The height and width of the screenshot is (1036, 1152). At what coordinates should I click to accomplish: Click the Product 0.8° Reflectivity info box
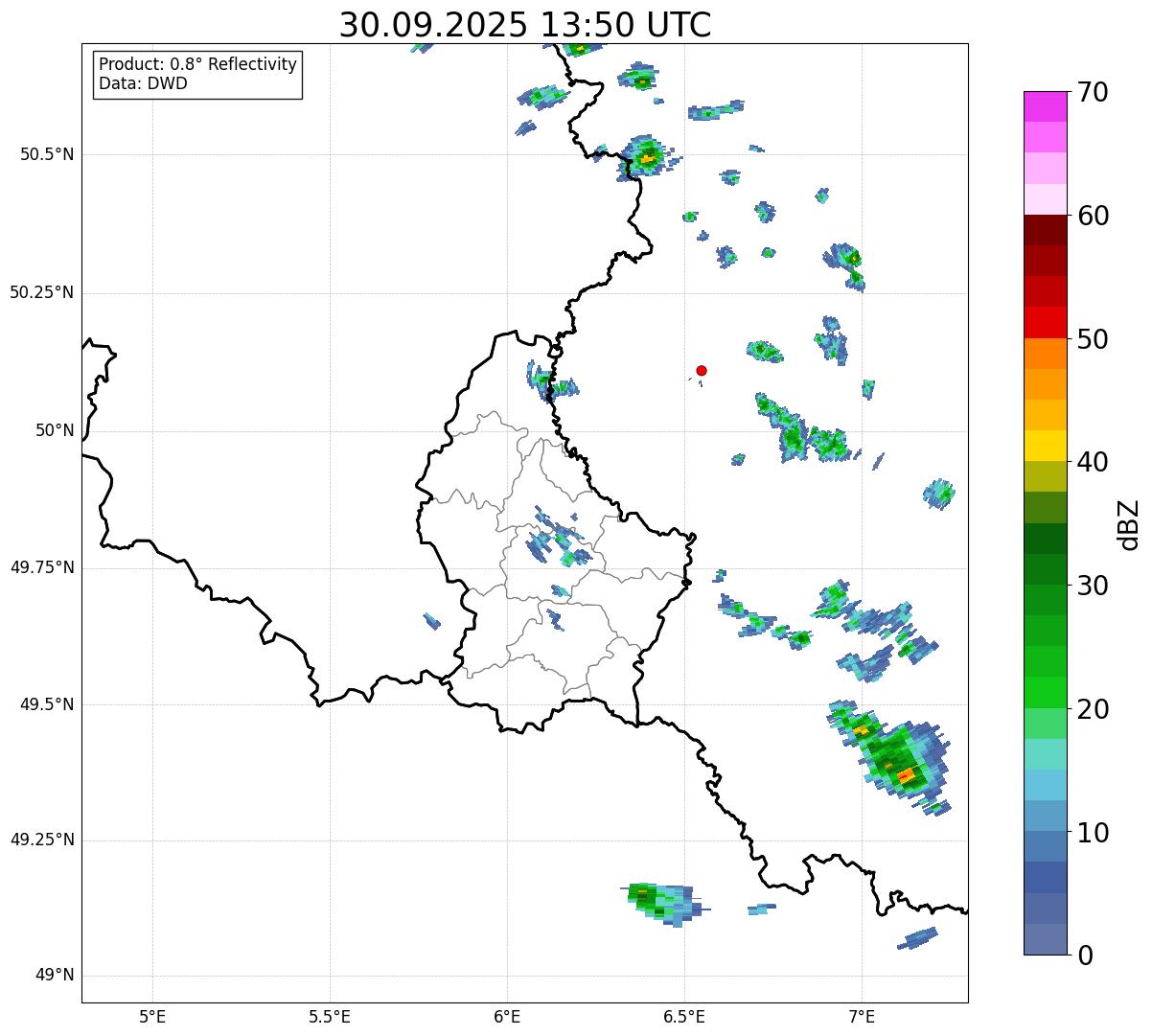click(198, 74)
